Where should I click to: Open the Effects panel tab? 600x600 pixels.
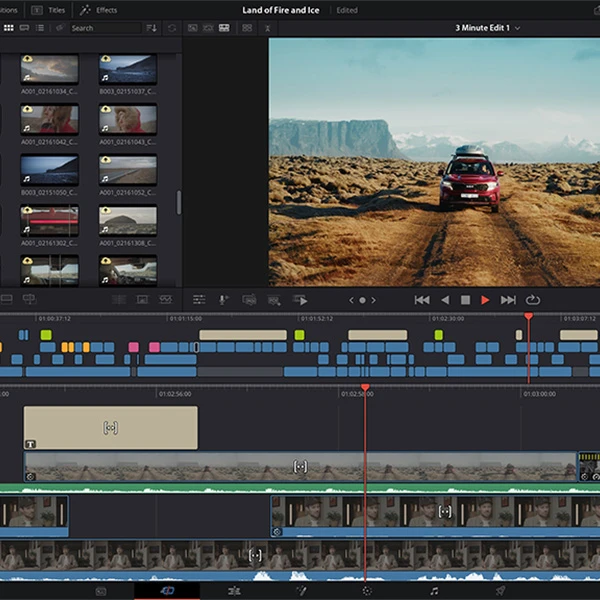[99, 10]
